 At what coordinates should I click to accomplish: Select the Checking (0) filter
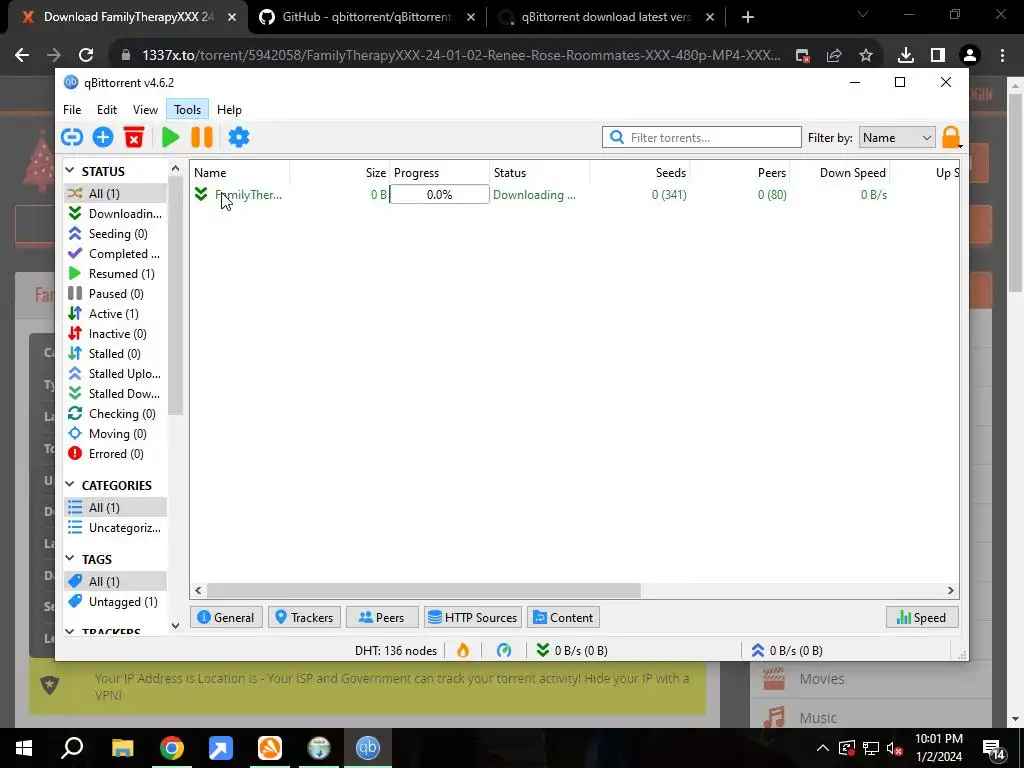click(116, 414)
